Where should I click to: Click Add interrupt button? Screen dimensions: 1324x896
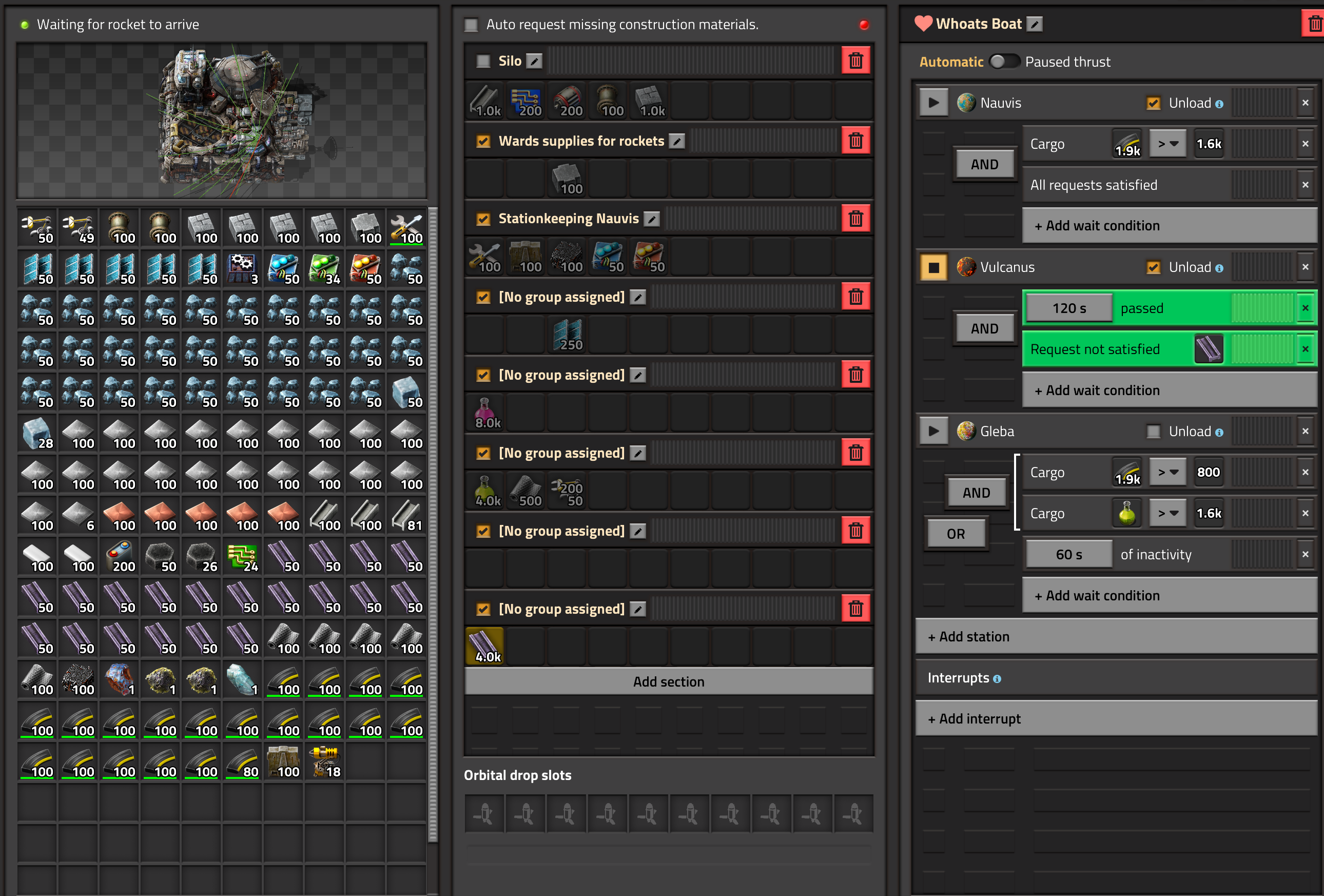point(1116,719)
